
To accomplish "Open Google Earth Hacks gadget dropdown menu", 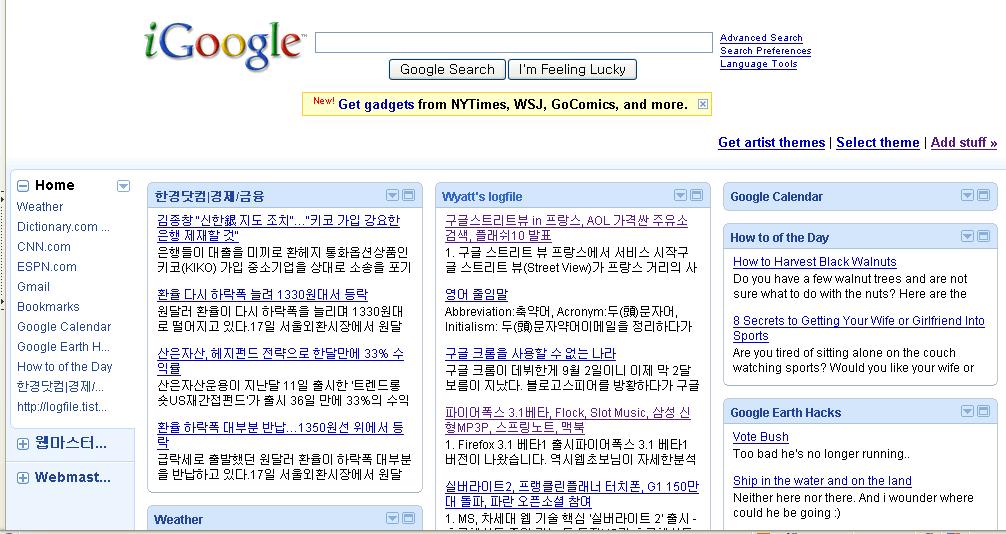I will [x=967, y=411].
